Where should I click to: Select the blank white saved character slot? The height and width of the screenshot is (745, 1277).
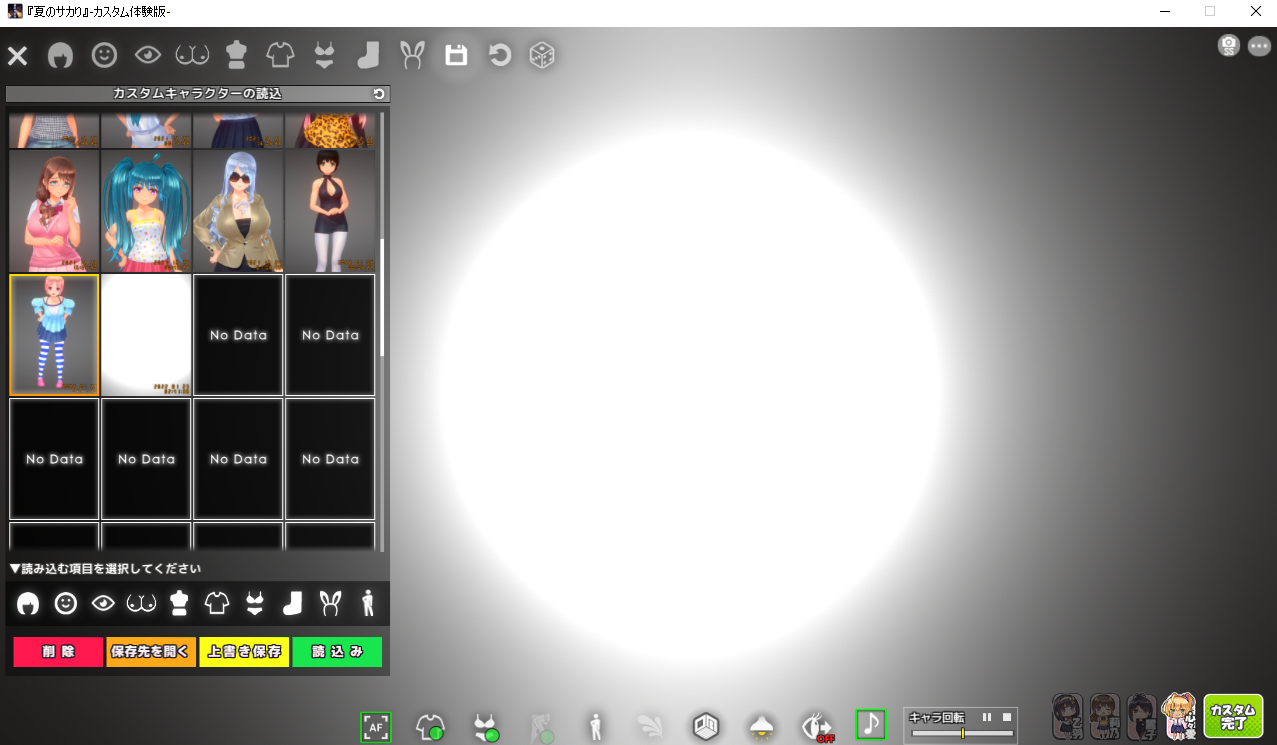(146, 335)
